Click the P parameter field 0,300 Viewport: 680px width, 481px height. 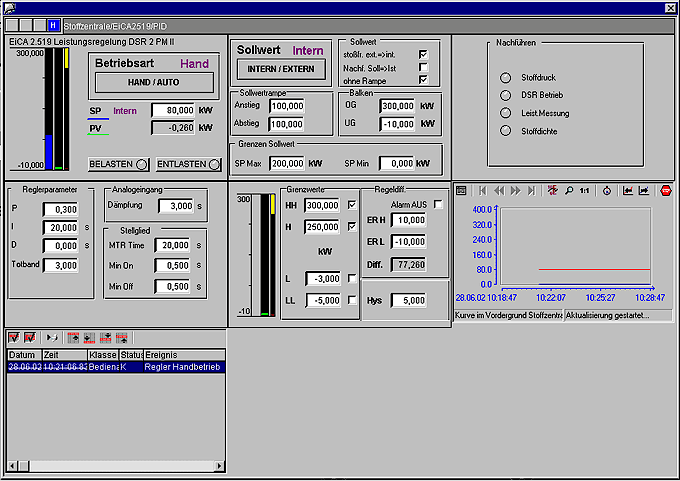coord(61,209)
